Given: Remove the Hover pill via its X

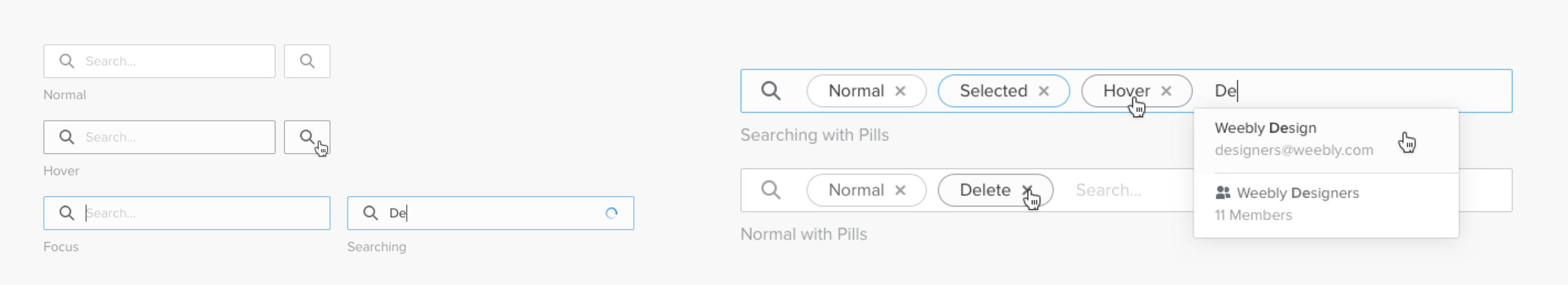Looking at the screenshot, I should [x=1166, y=91].
